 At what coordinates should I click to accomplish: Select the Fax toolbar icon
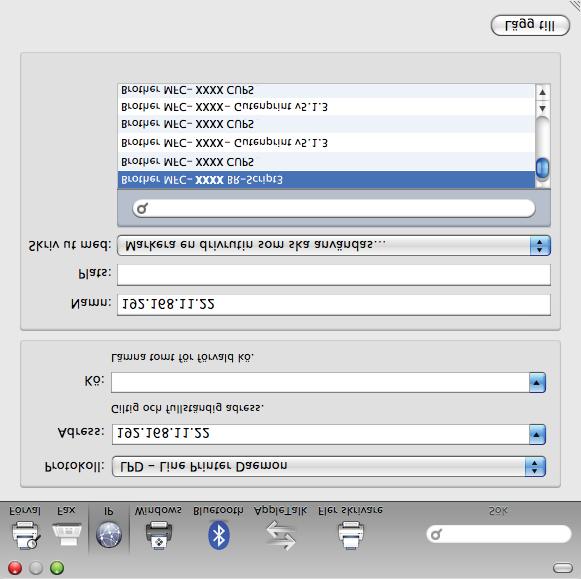click(67, 533)
